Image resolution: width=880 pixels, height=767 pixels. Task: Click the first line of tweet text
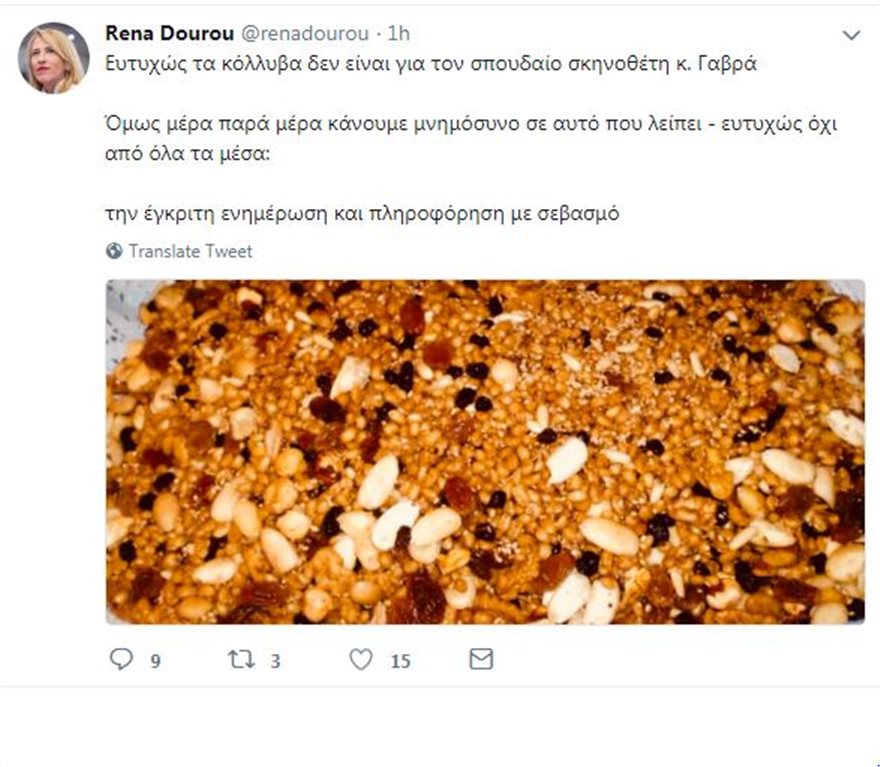(431, 64)
